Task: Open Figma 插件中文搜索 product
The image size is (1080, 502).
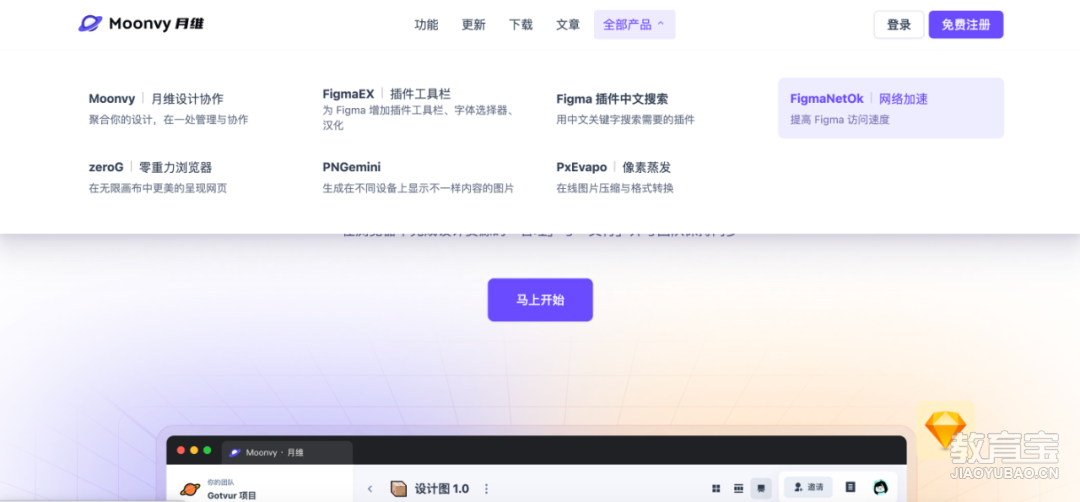Action: pyautogui.click(x=625, y=108)
